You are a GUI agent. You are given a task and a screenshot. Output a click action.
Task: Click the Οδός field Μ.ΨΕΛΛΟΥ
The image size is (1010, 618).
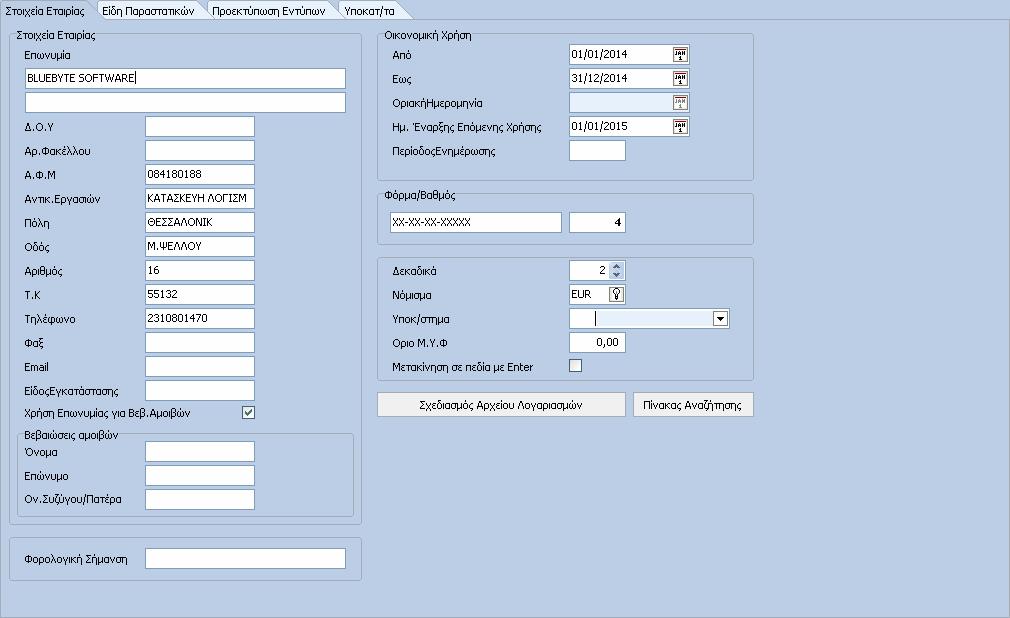[200, 246]
